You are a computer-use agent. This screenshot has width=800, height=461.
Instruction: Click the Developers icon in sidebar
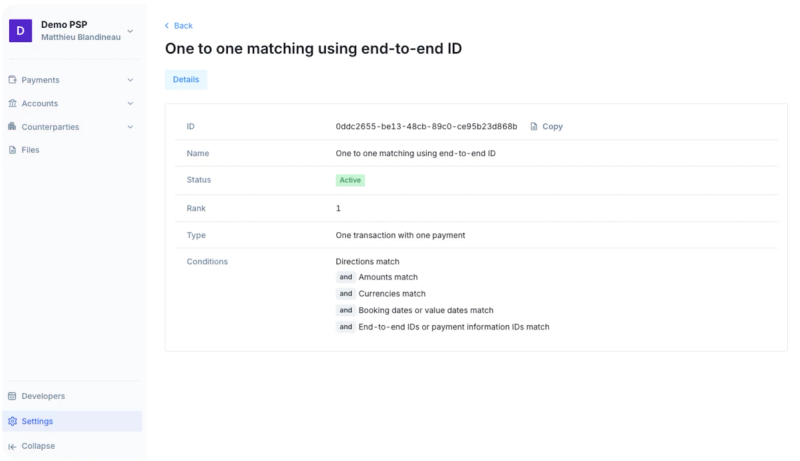[x=12, y=396]
